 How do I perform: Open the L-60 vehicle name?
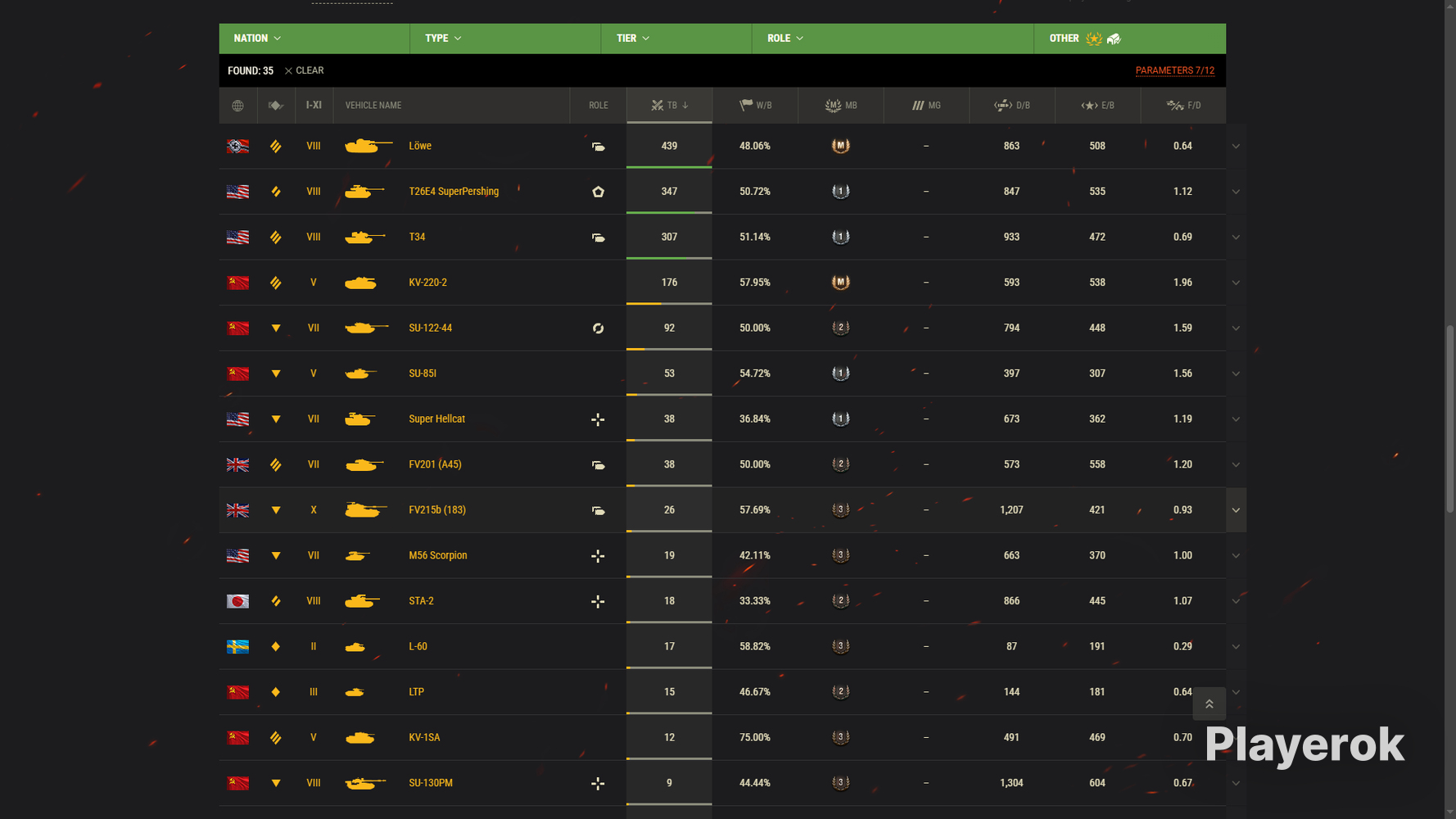pos(418,647)
